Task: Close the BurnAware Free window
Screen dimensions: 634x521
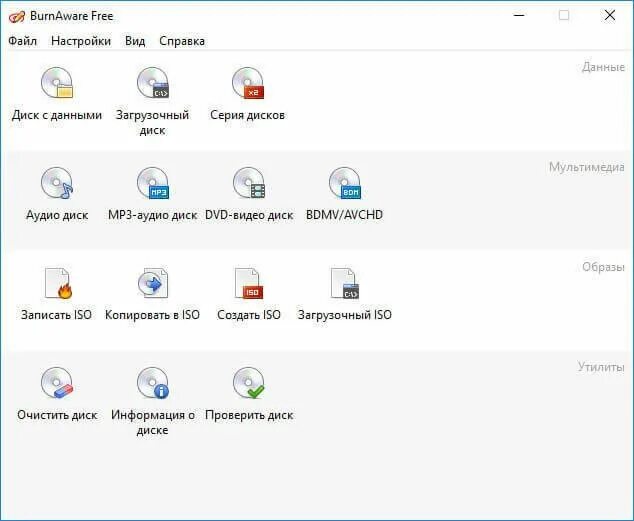Action: pos(610,15)
